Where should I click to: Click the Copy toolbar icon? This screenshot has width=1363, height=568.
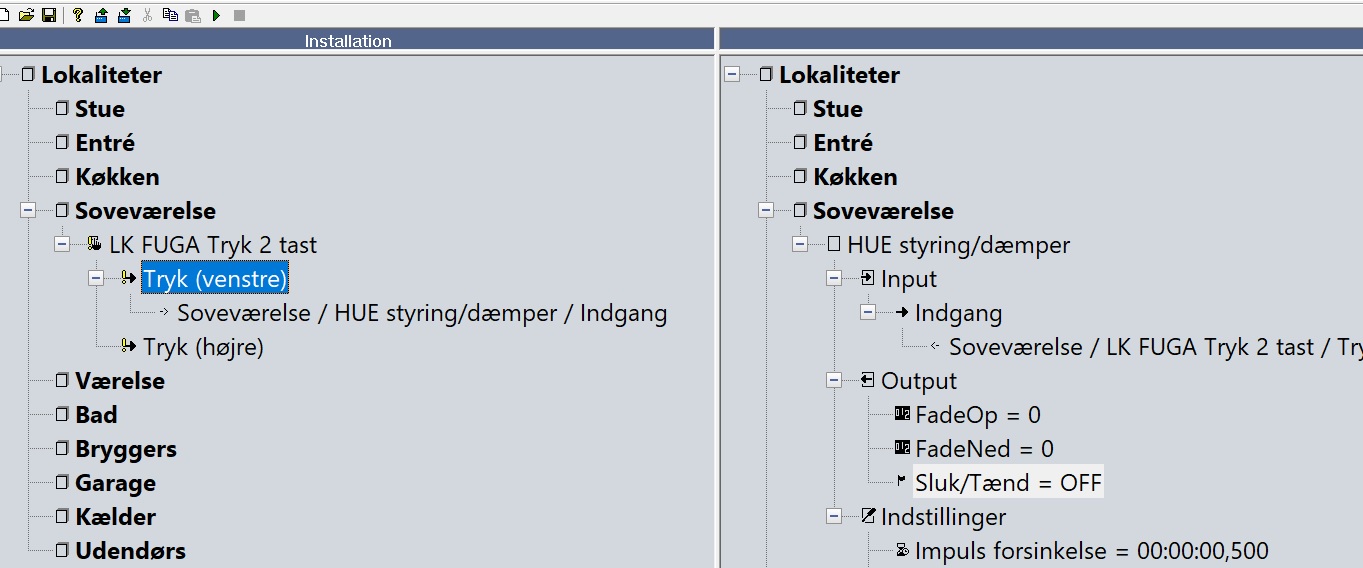(170, 15)
